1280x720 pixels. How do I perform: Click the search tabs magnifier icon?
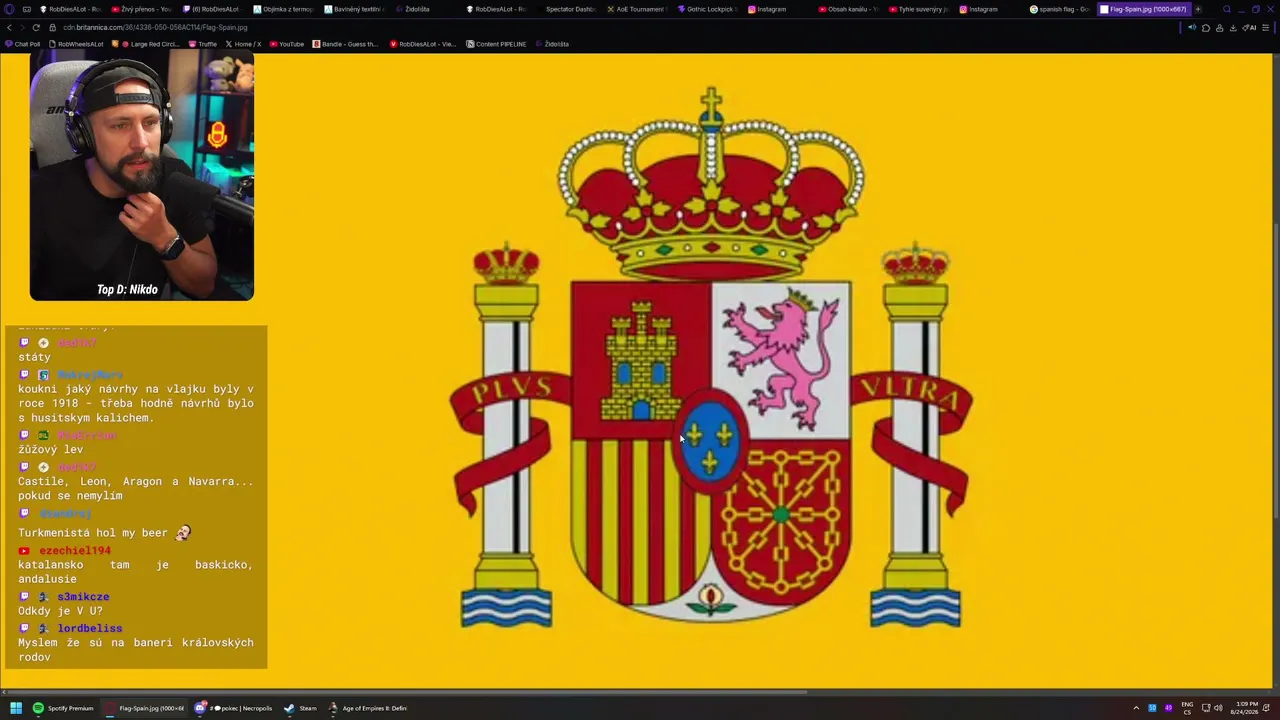point(1227,9)
